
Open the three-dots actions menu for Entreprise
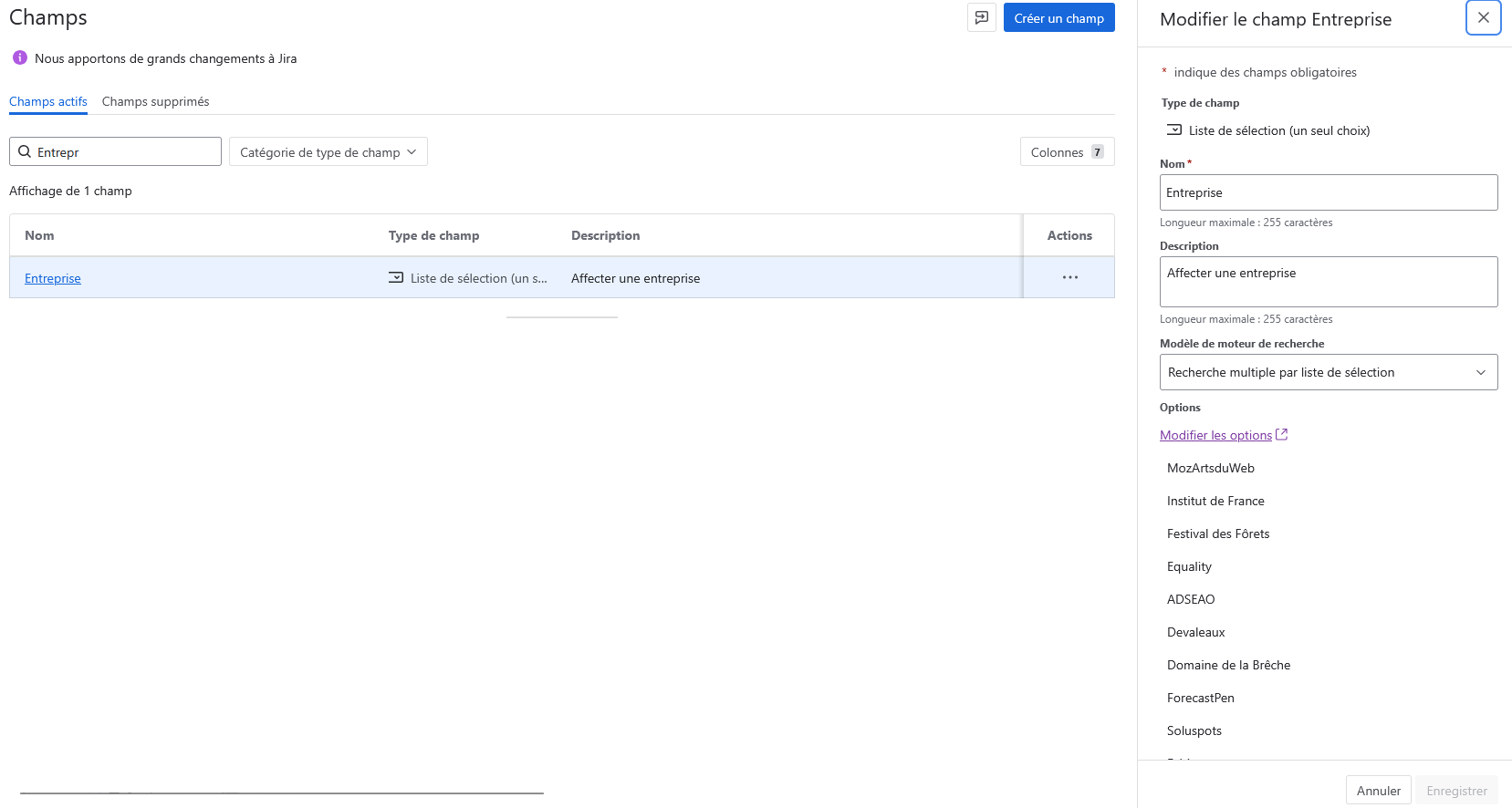pos(1069,277)
